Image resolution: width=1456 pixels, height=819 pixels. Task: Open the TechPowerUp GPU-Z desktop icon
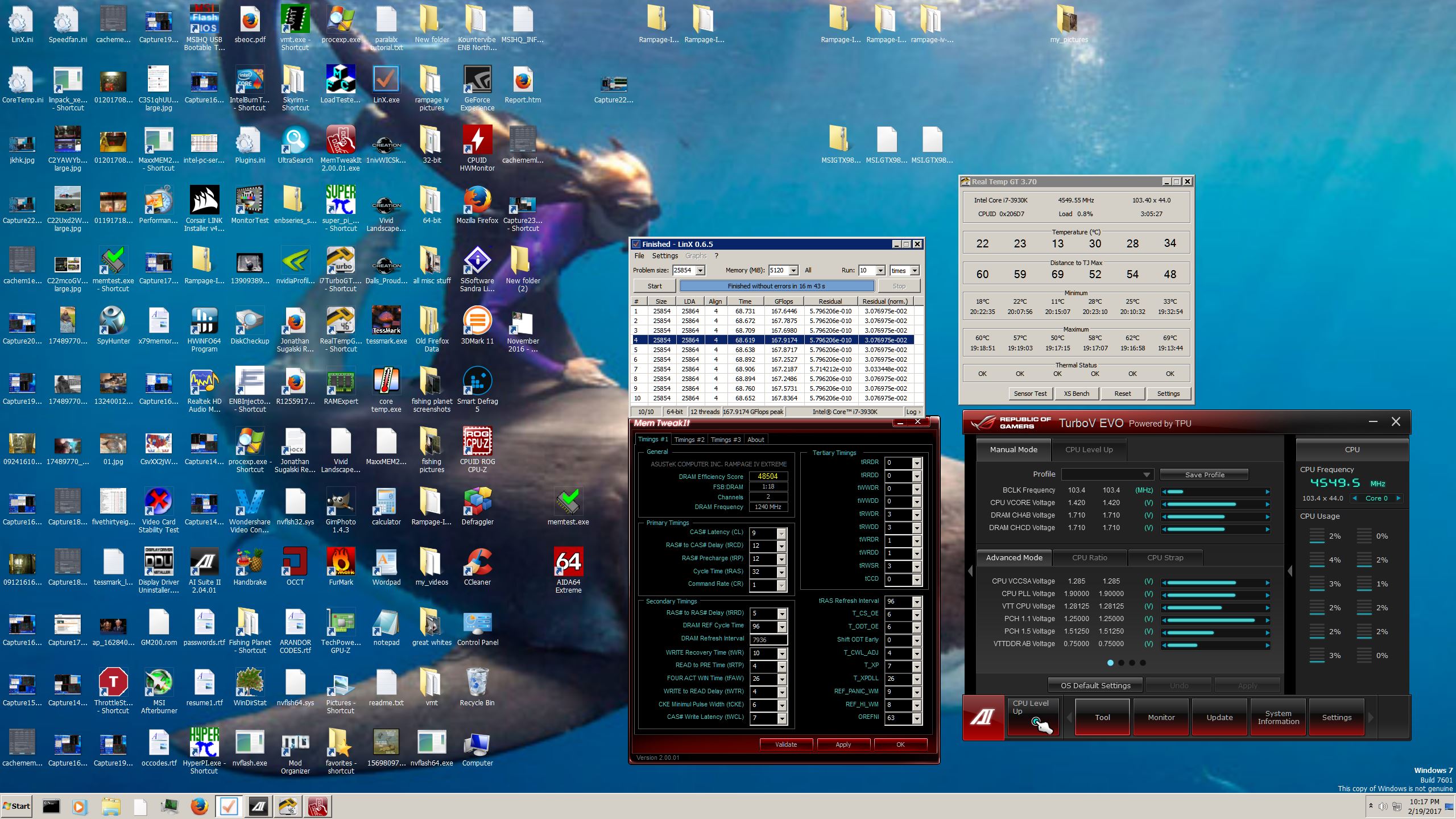click(341, 630)
